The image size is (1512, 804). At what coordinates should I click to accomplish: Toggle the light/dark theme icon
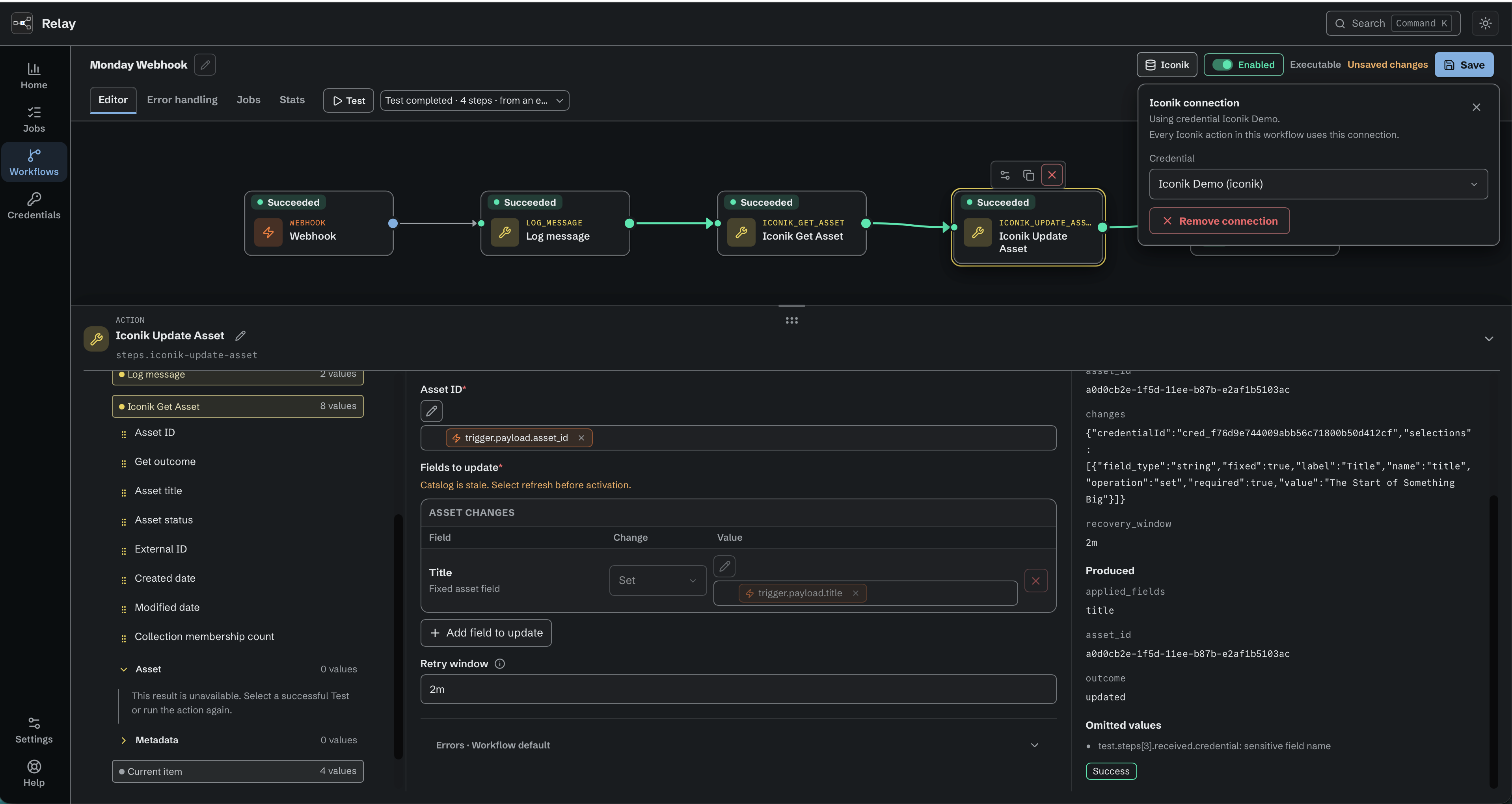click(x=1485, y=24)
